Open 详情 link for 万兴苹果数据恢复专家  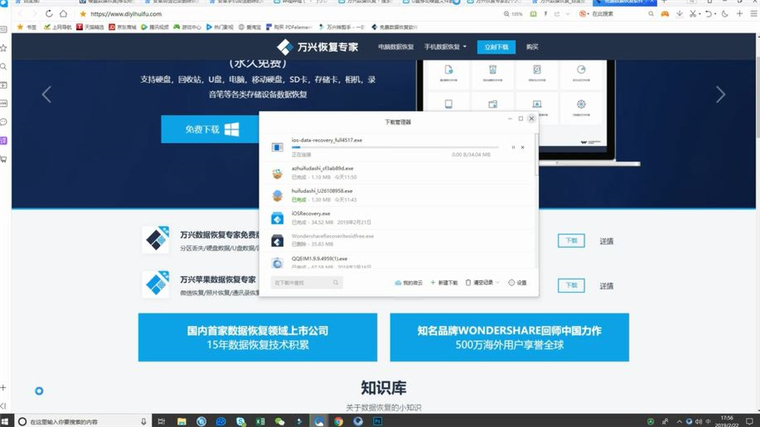point(607,286)
